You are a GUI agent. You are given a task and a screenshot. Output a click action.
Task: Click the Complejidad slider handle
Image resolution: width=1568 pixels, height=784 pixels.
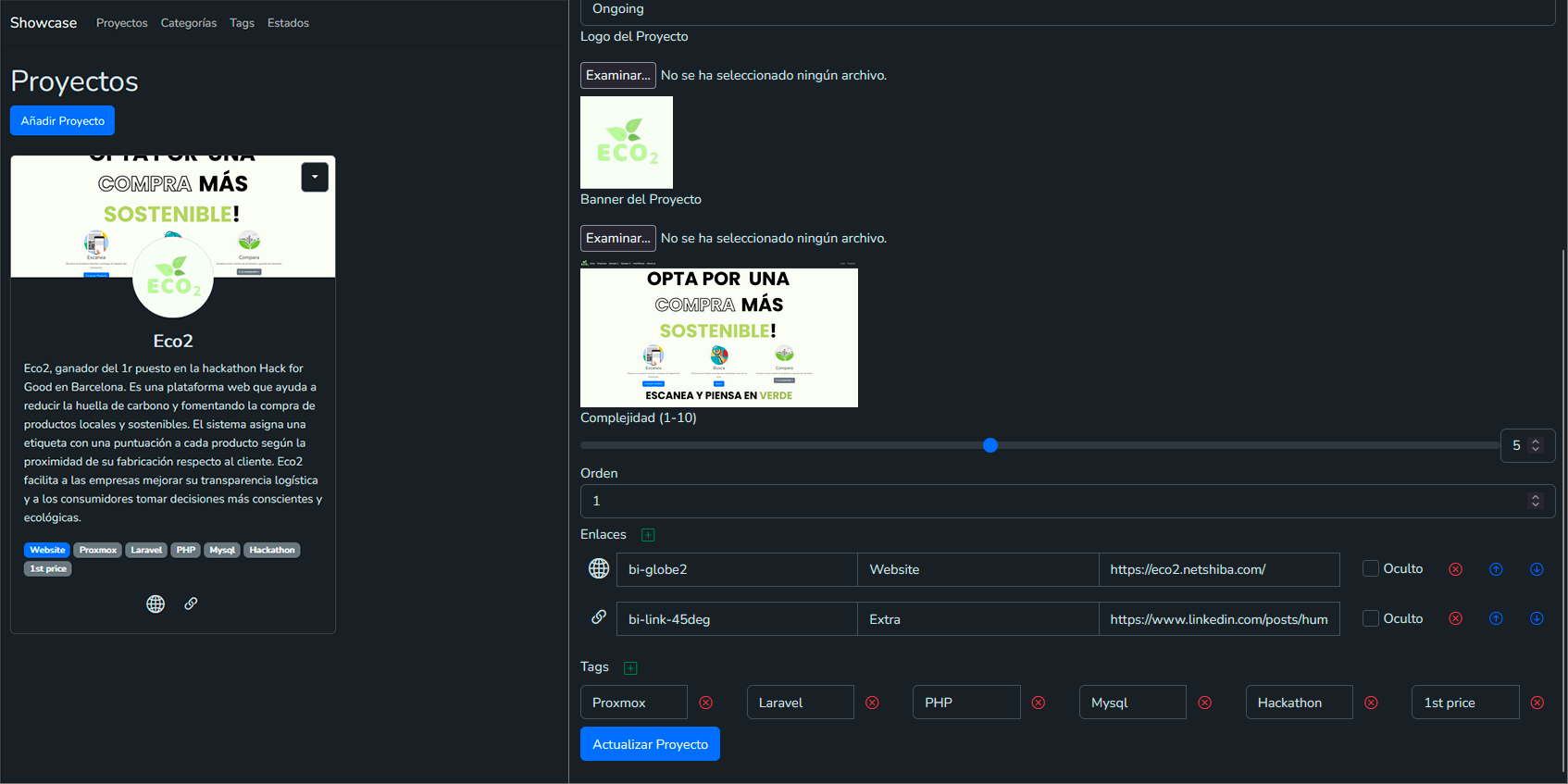(x=990, y=445)
